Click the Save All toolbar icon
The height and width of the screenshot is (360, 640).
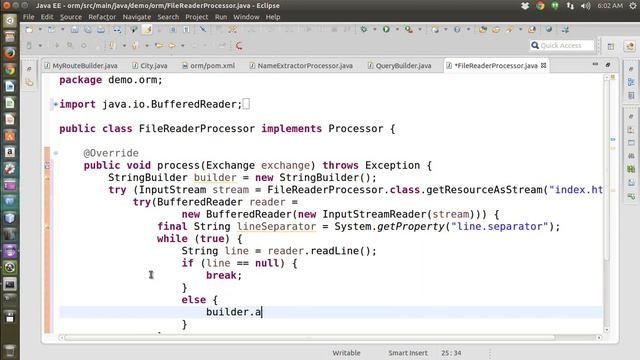pos(87,29)
